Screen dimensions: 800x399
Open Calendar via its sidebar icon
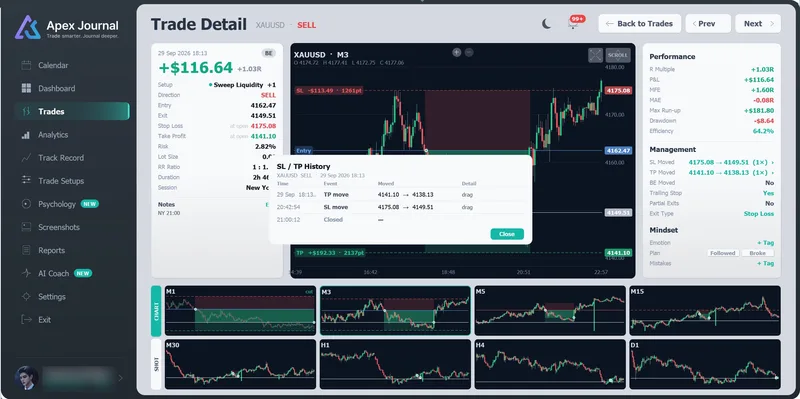pyautogui.click(x=27, y=65)
